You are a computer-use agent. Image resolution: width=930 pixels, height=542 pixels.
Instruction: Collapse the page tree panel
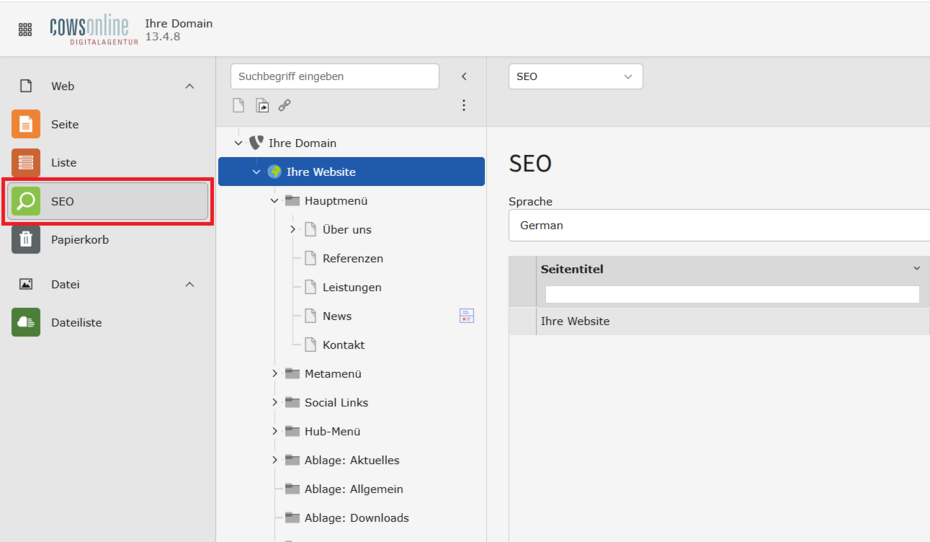[464, 76]
